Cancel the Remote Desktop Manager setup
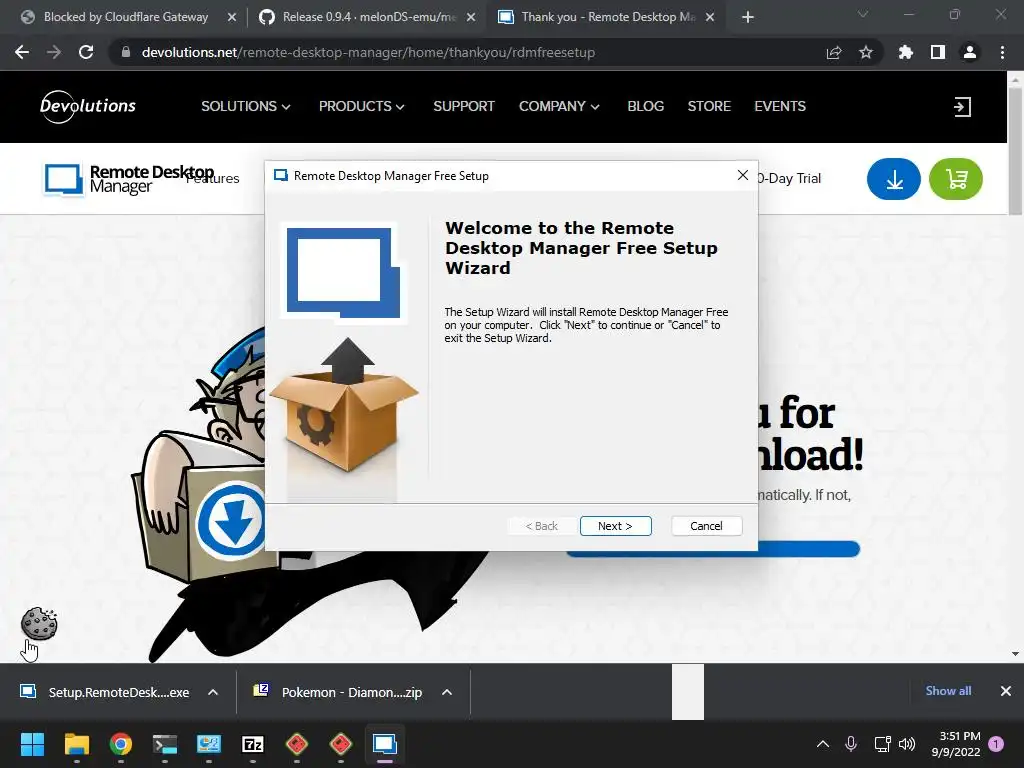The width and height of the screenshot is (1024, 768). 706,526
